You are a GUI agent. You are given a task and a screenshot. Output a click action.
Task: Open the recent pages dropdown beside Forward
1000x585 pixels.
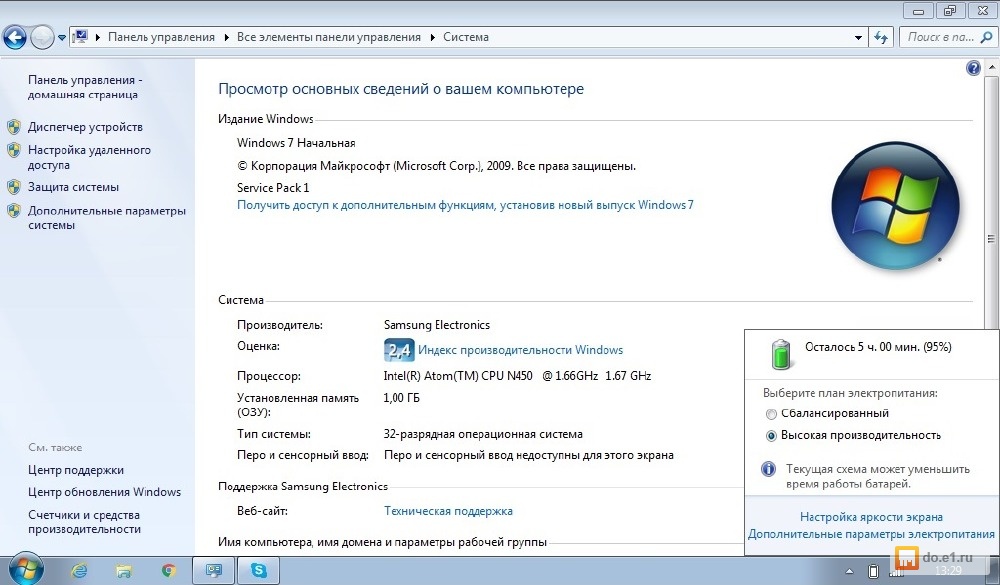pos(62,38)
